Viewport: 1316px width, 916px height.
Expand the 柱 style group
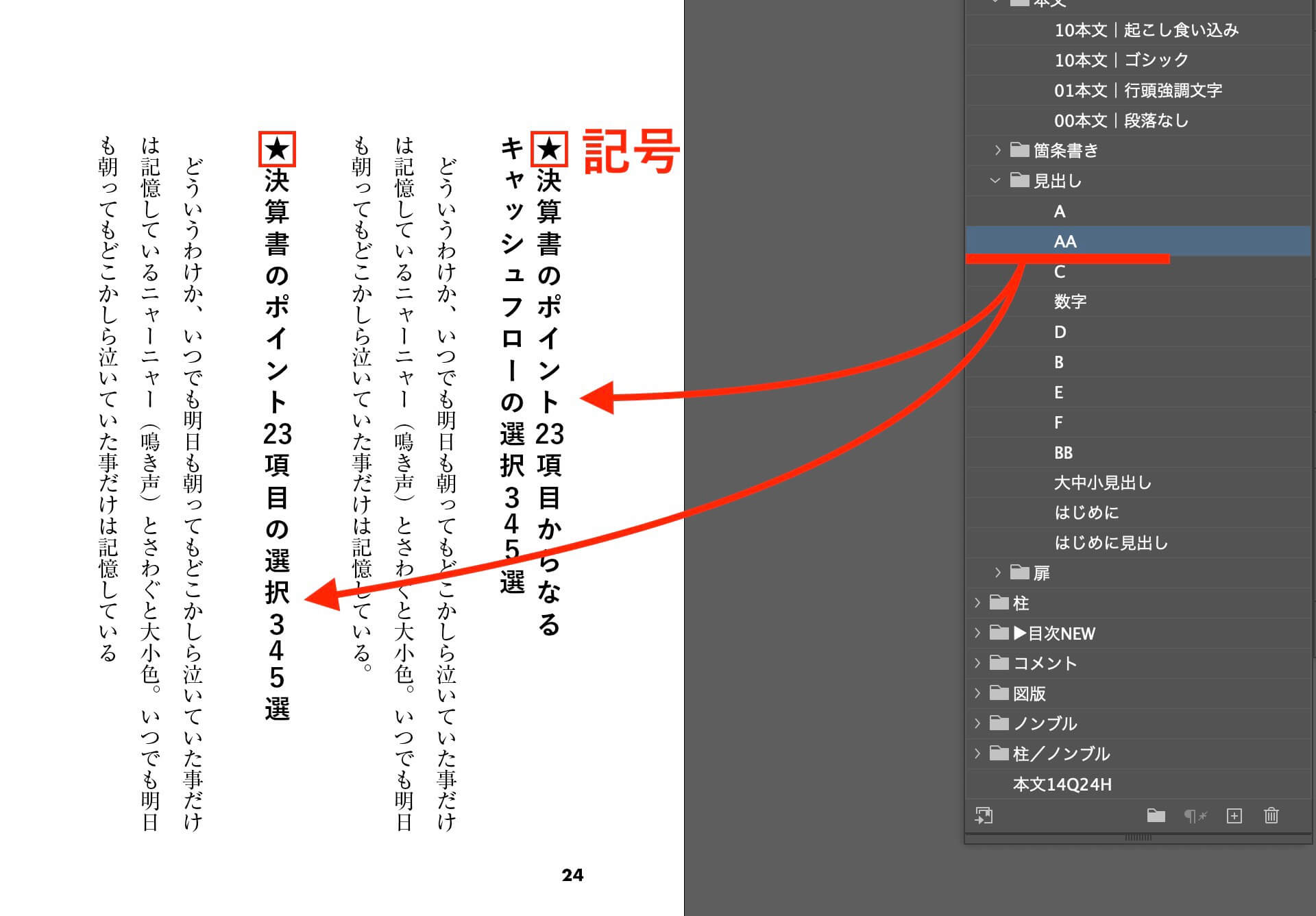tap(977, 603)
